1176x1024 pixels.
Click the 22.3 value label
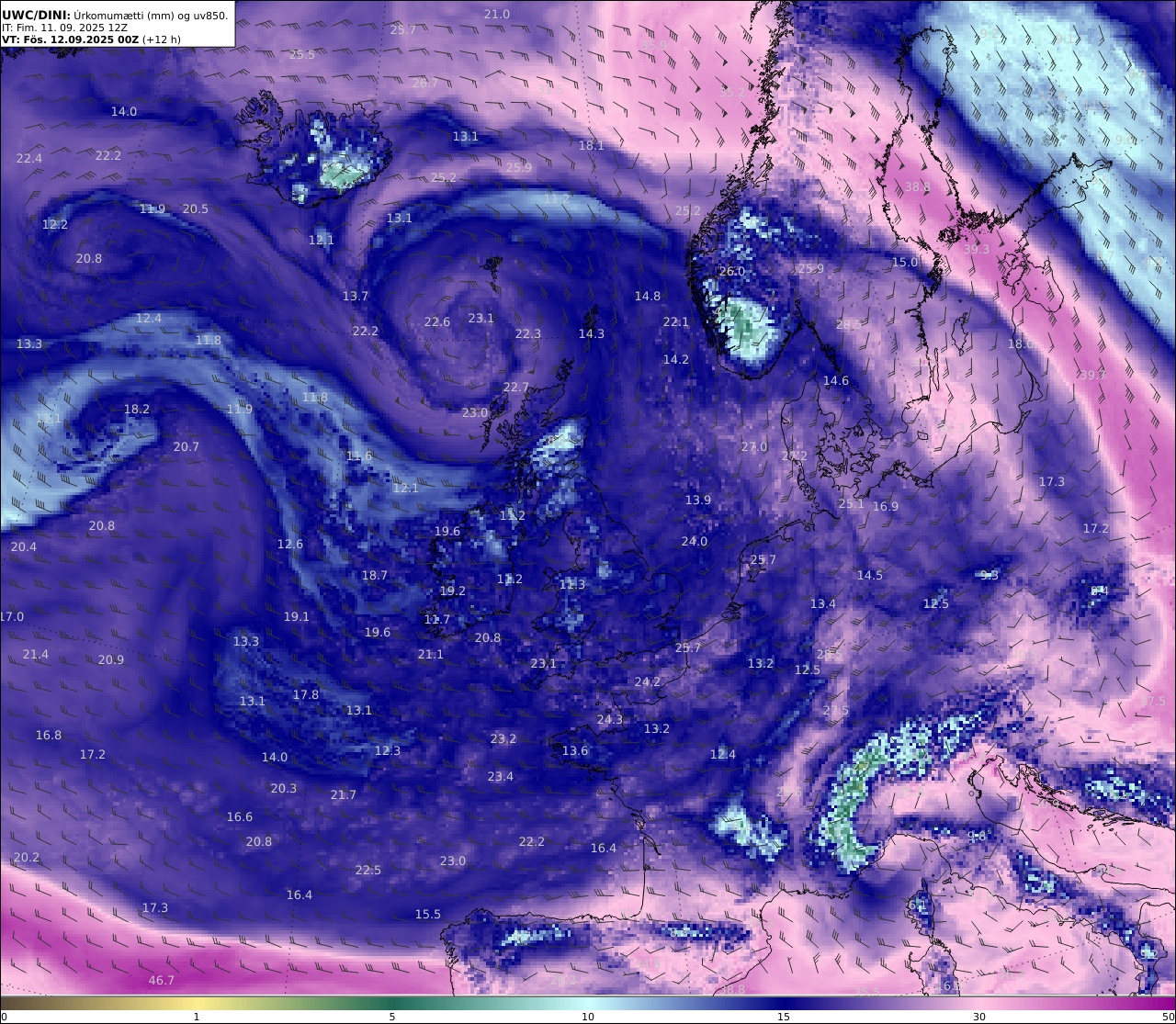coord(528,333)
